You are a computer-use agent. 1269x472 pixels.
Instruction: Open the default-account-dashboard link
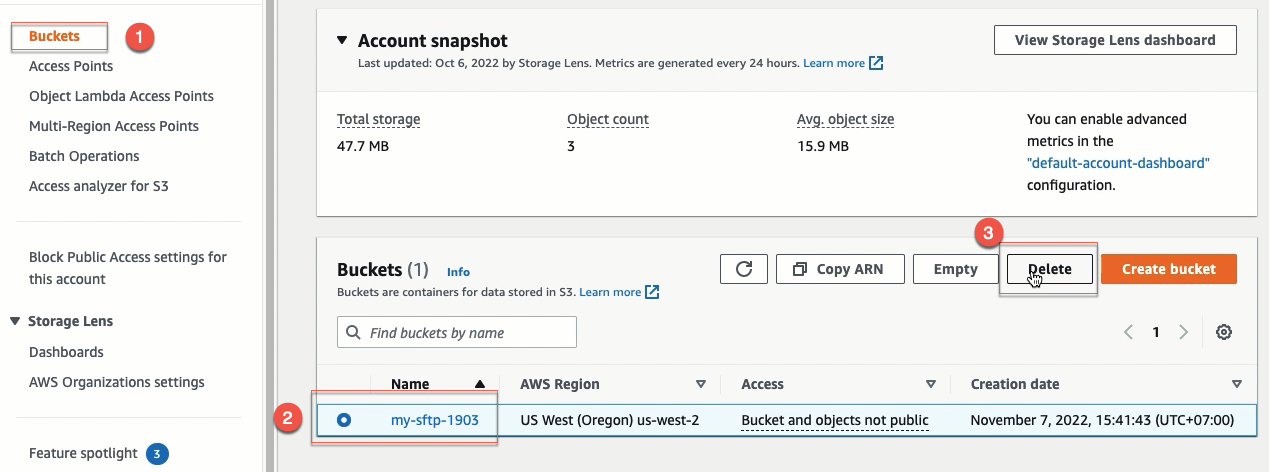[x=1118, y=163]
